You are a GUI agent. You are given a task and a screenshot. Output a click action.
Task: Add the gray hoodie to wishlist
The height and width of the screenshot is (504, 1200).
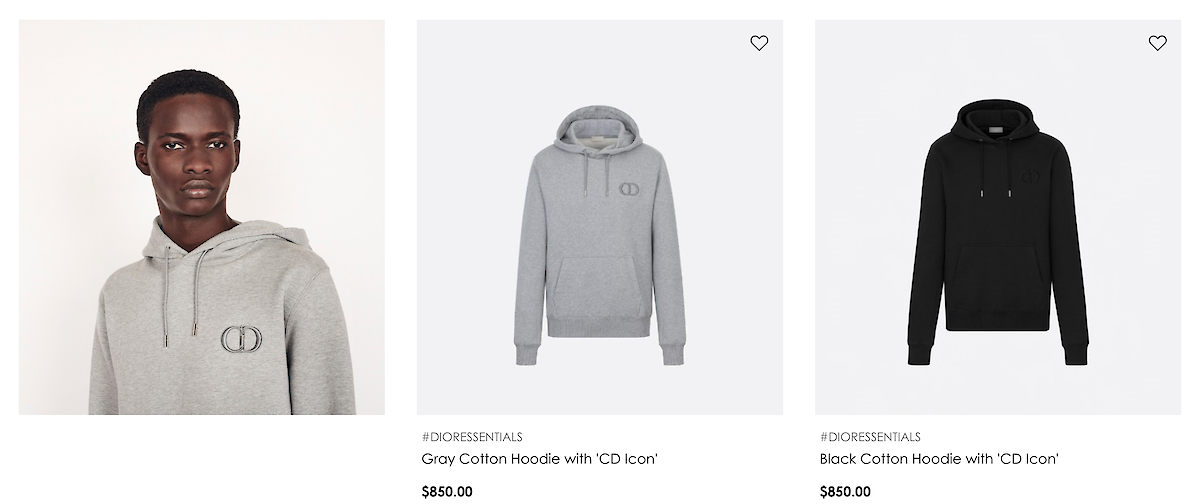click(x=759, y=43)
